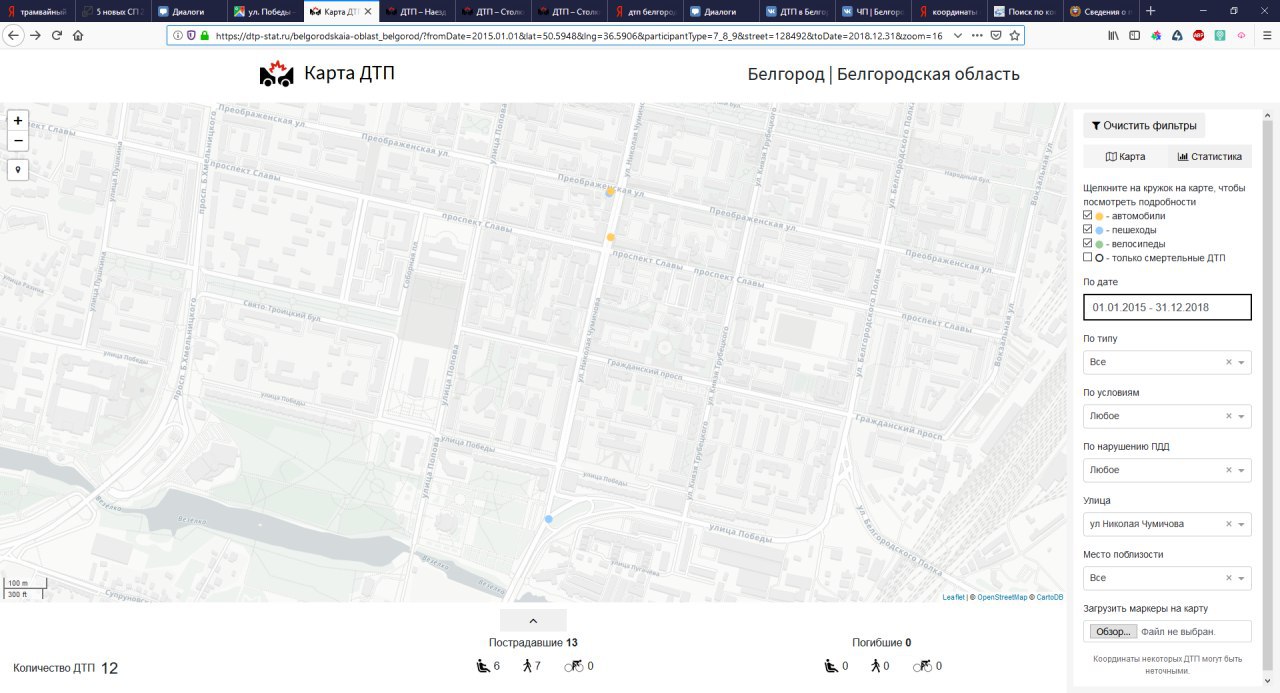1280x693 pixels.
Task: Reload the current page
Action: pos(57,35)
